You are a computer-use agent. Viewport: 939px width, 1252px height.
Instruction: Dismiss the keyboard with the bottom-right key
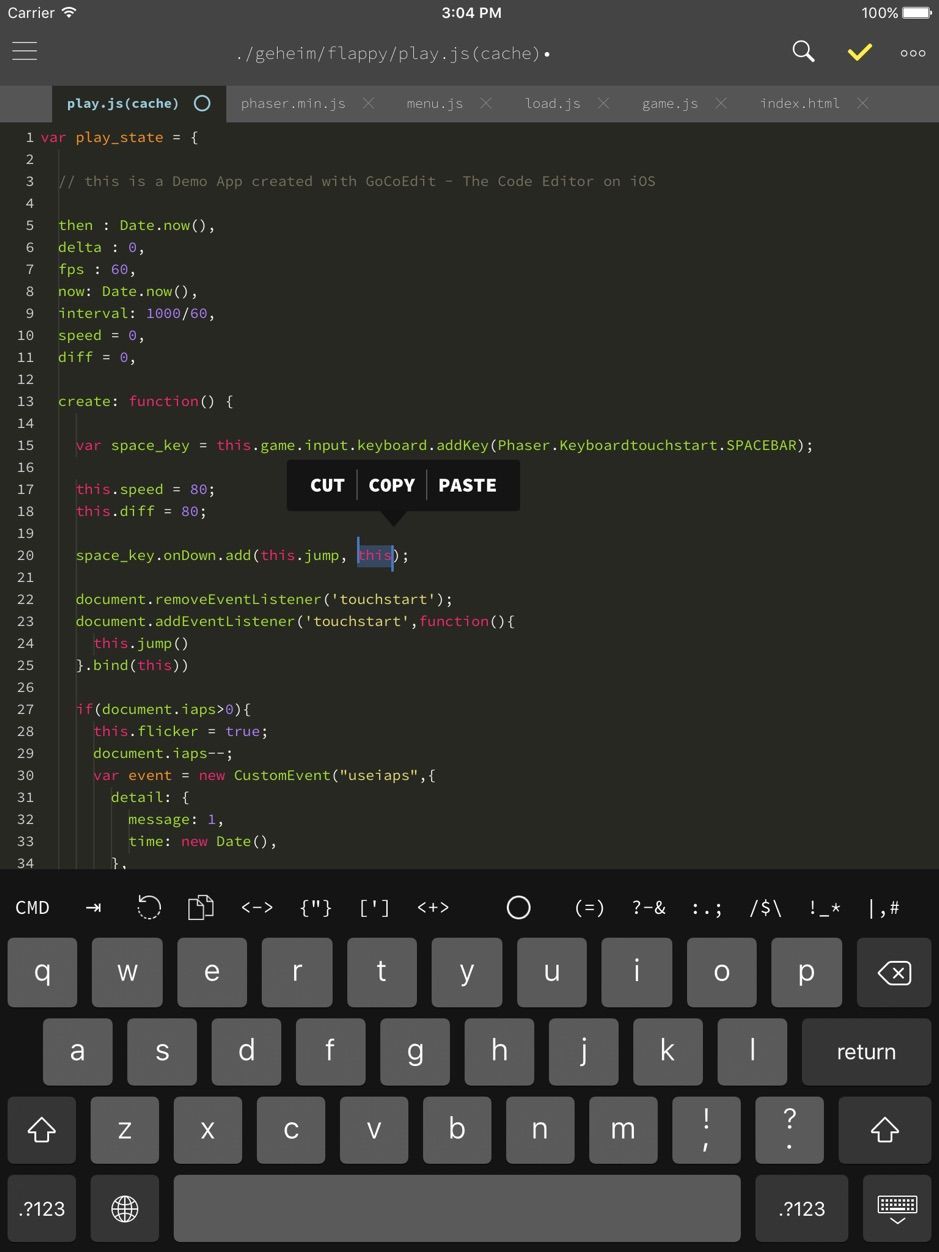coord(897,1208)
